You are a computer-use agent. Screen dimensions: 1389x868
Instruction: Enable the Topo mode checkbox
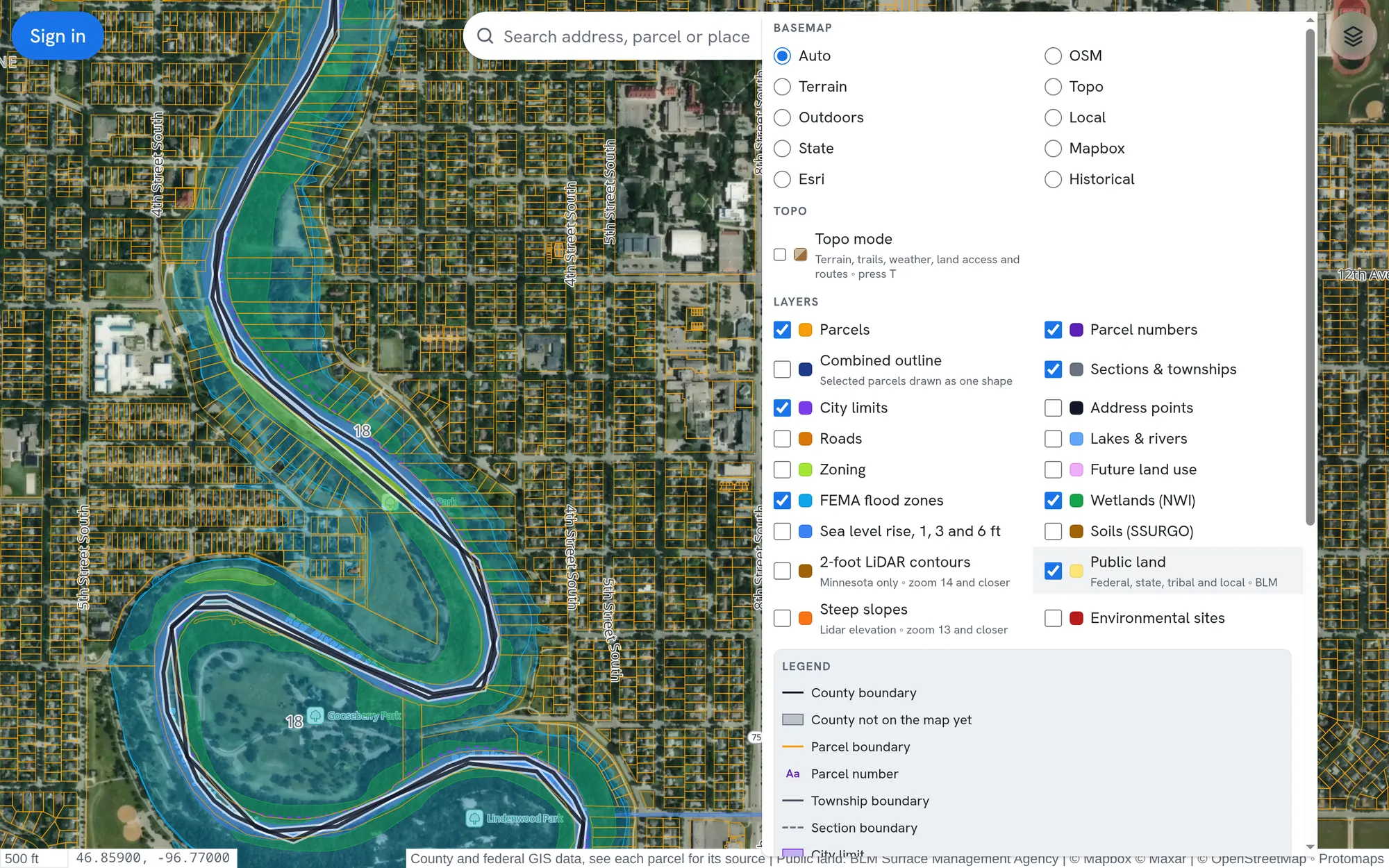(780, 255)
